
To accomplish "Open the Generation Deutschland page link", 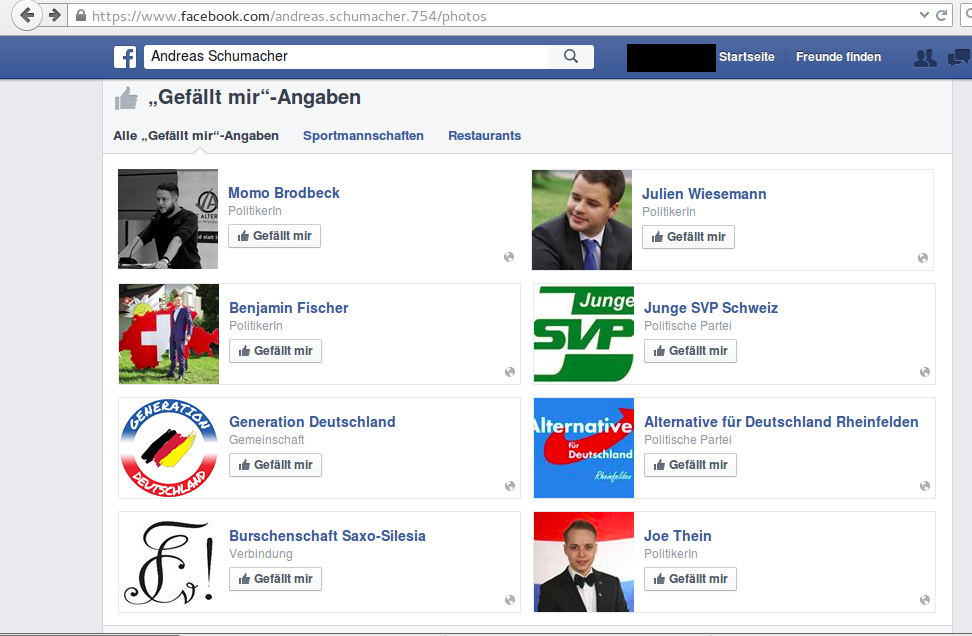I will click(312, 422).
